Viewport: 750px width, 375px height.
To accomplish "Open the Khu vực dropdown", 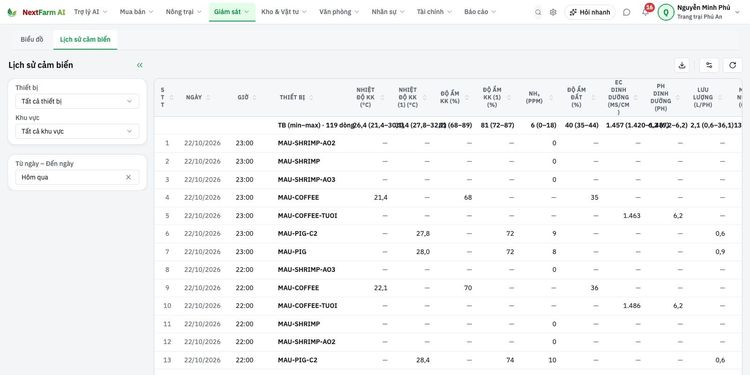I will (77, 131).
